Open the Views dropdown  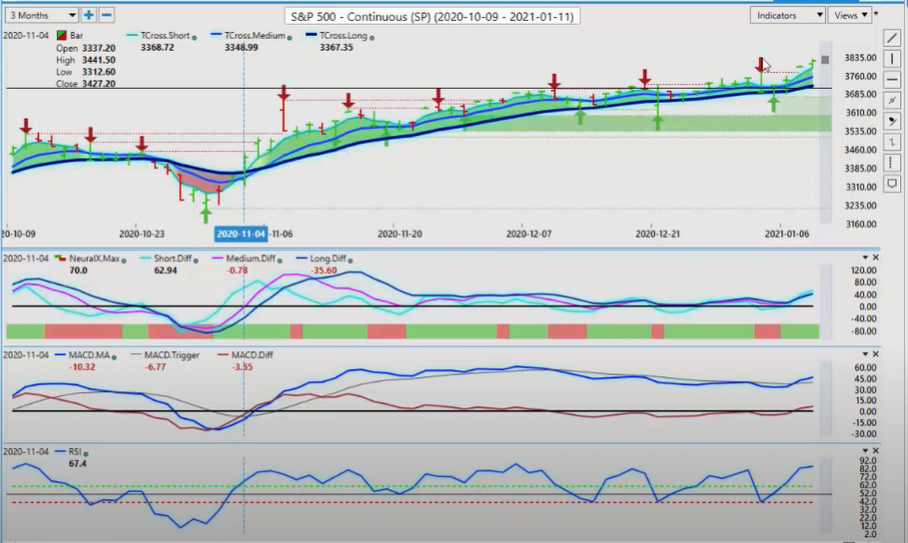click(x=850, y=15)
